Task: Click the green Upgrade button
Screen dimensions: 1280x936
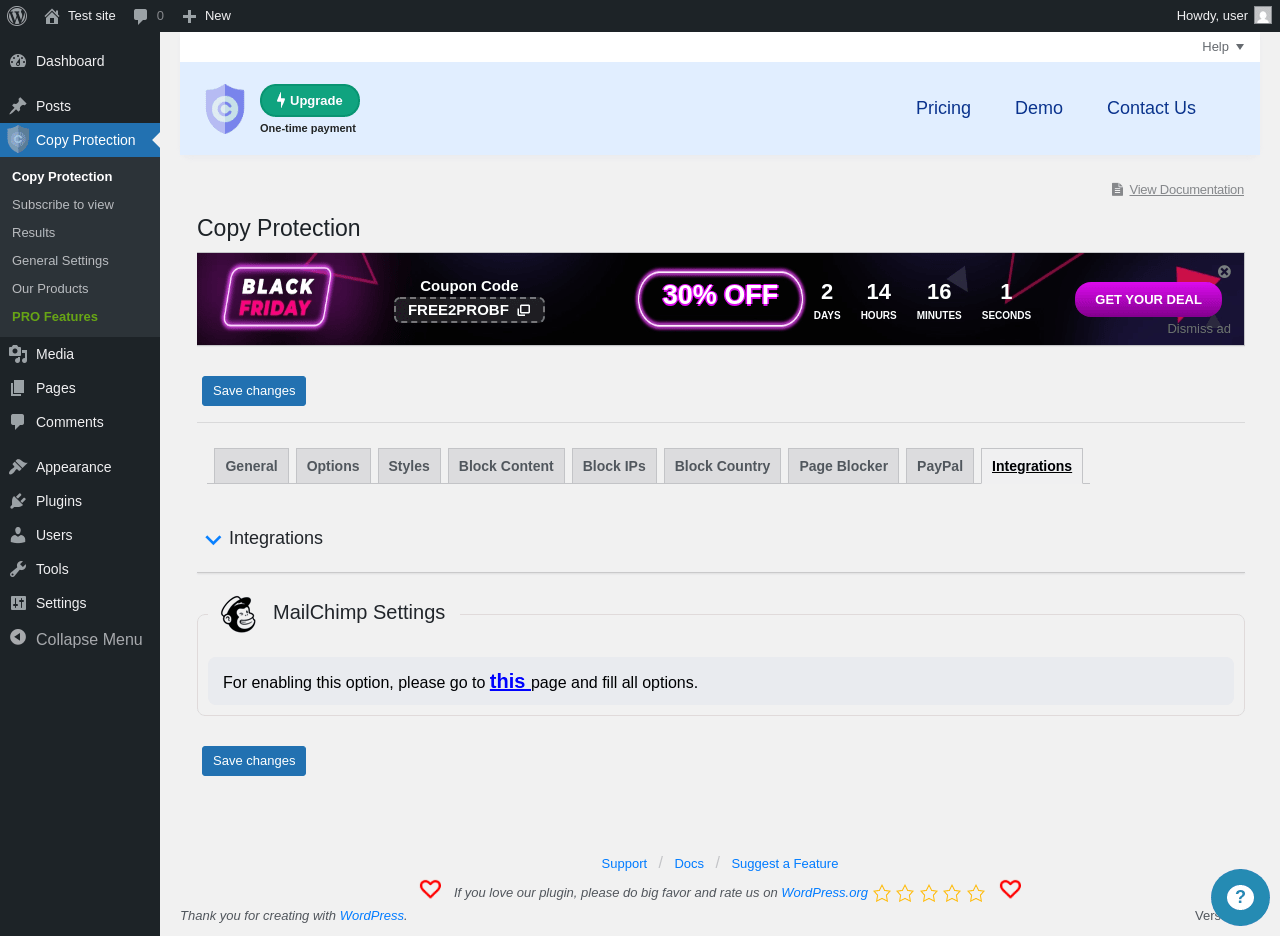Action: pyautogui.click(x=310, y=100)
